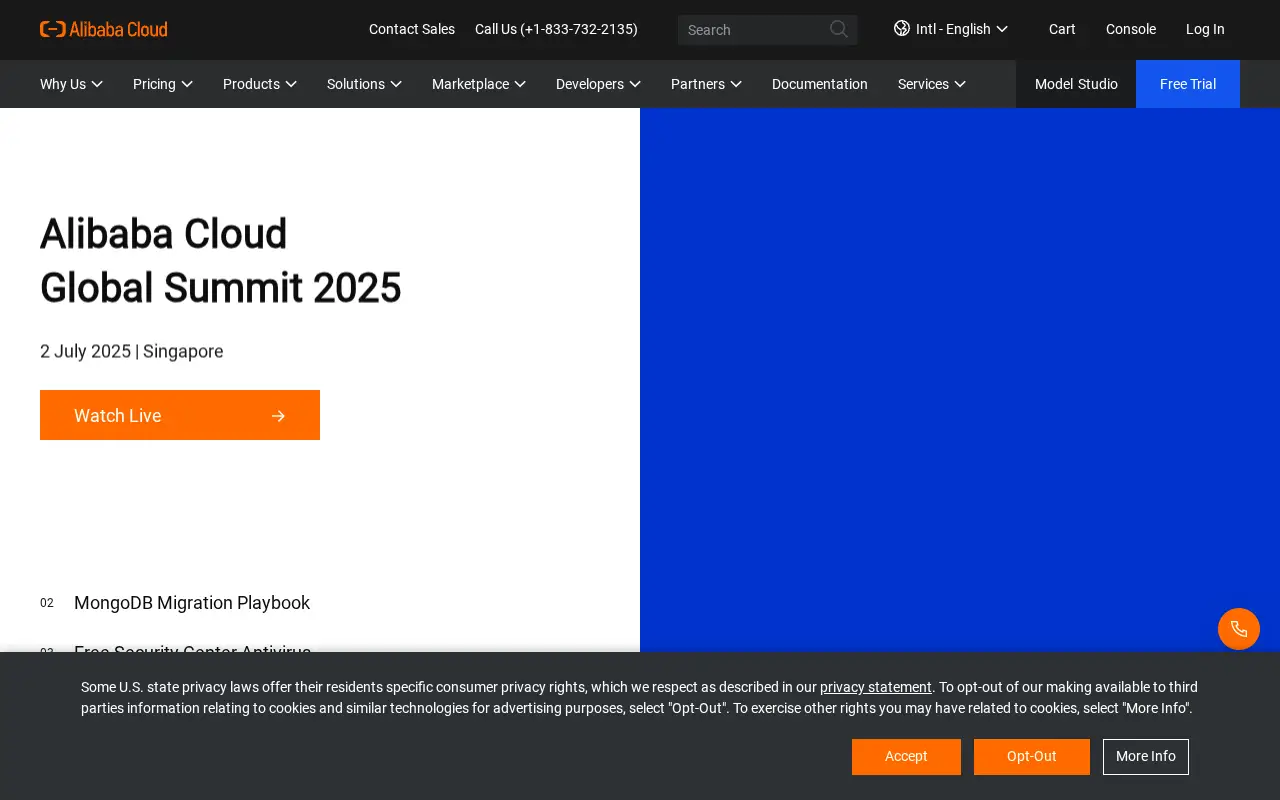Image resolution: width=1280 pixels, height=800 pixels.
Task: Open the Documentation menu item
Action: pyautogui.click(x=820, y=84)
